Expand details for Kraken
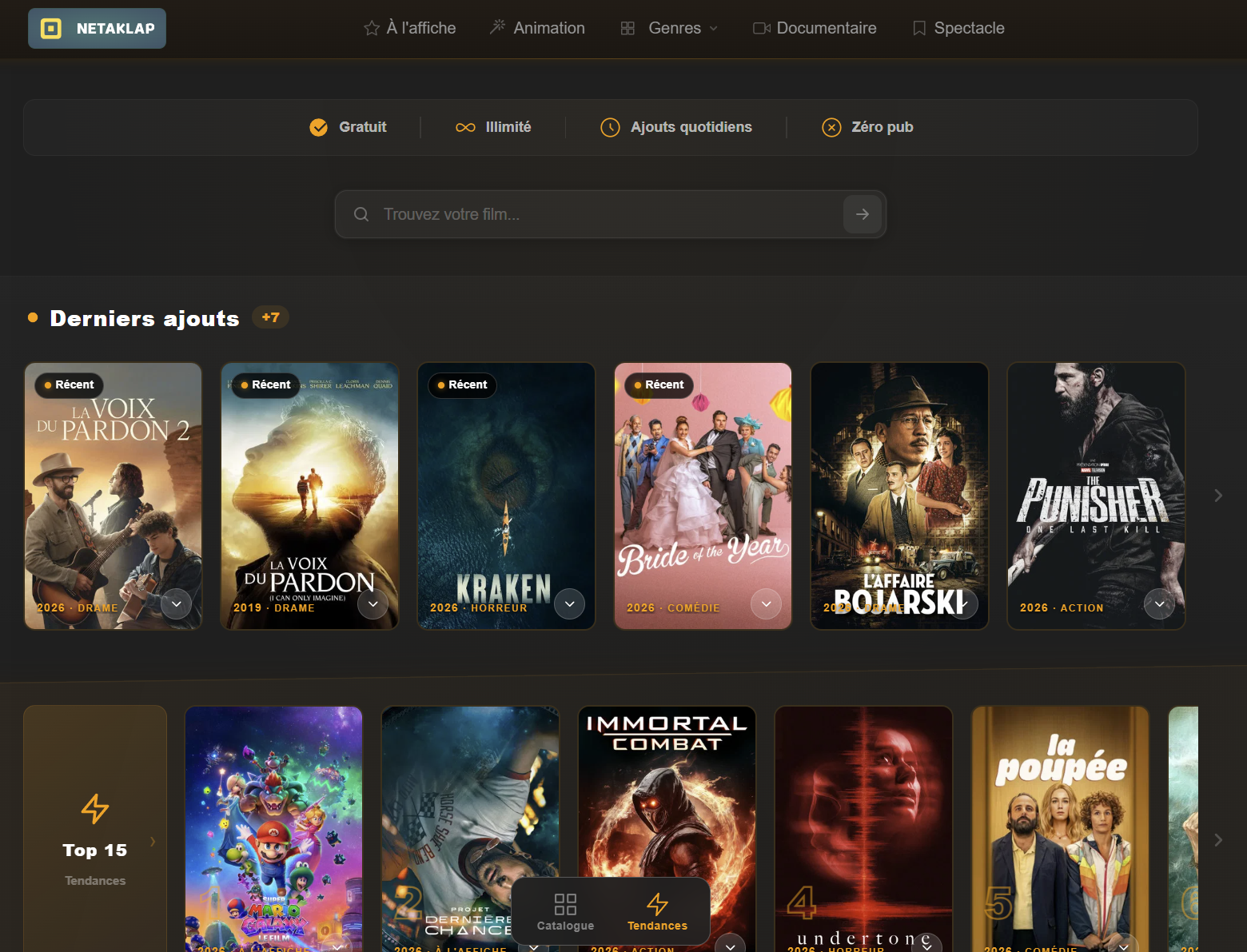 coord(570,604)
